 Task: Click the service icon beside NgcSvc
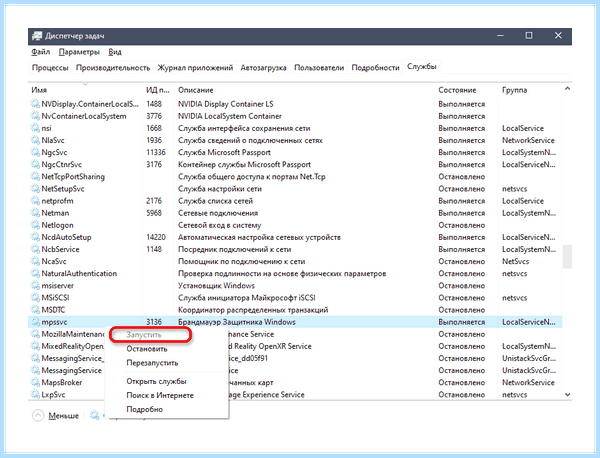point(35,152)
